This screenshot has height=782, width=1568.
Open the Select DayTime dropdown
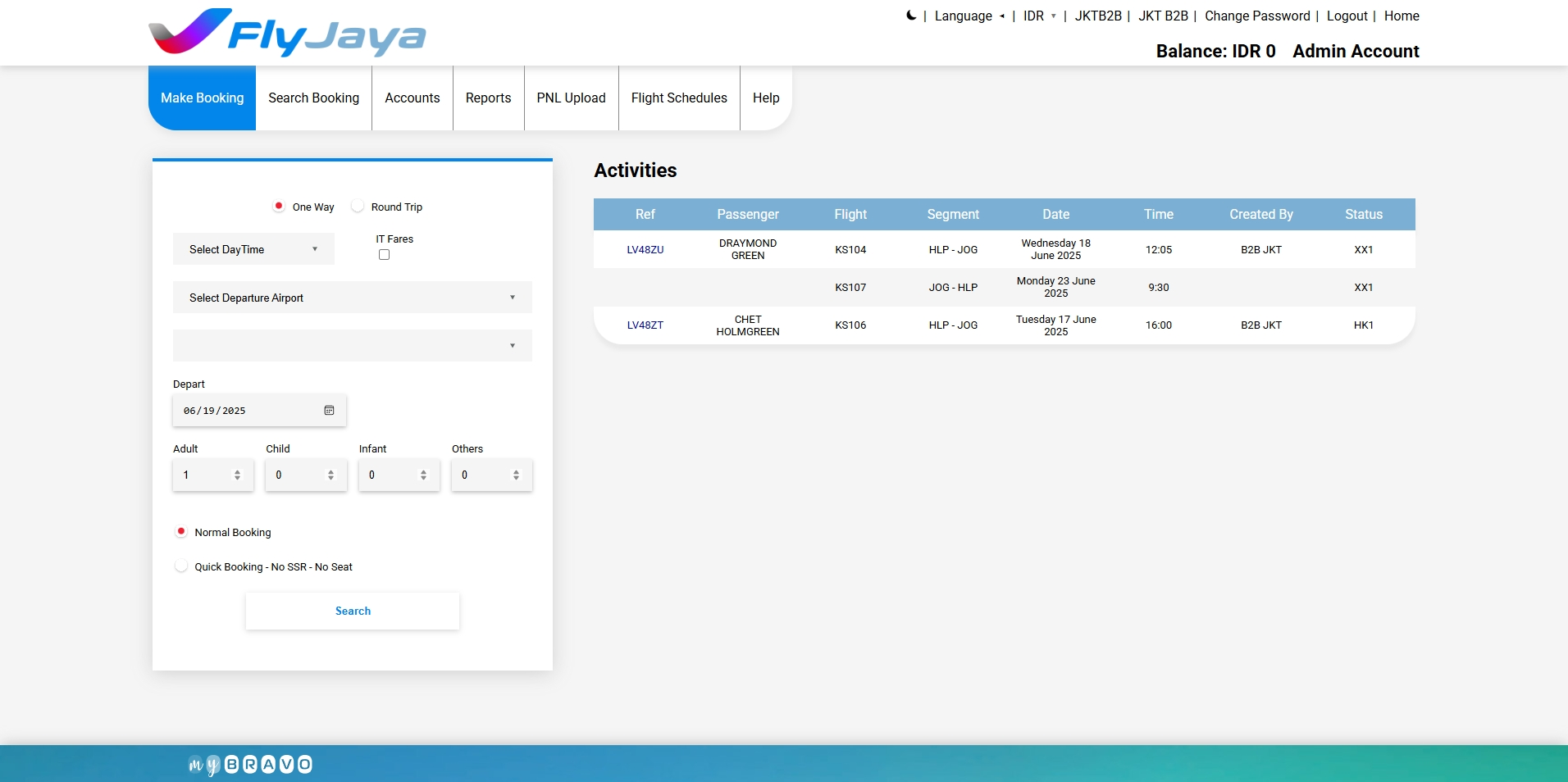(253, 249)
